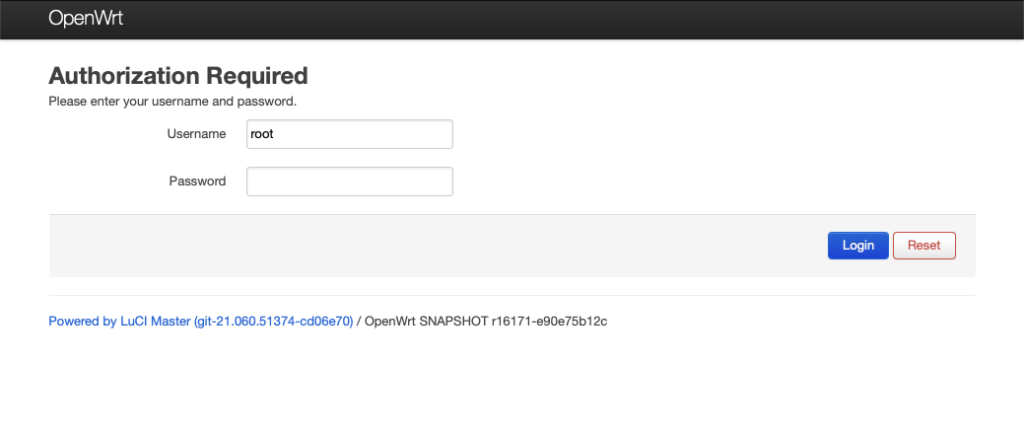This screenshot has width=1024, height=436.
Task: Click into the Password field
Action: (349, 181)
